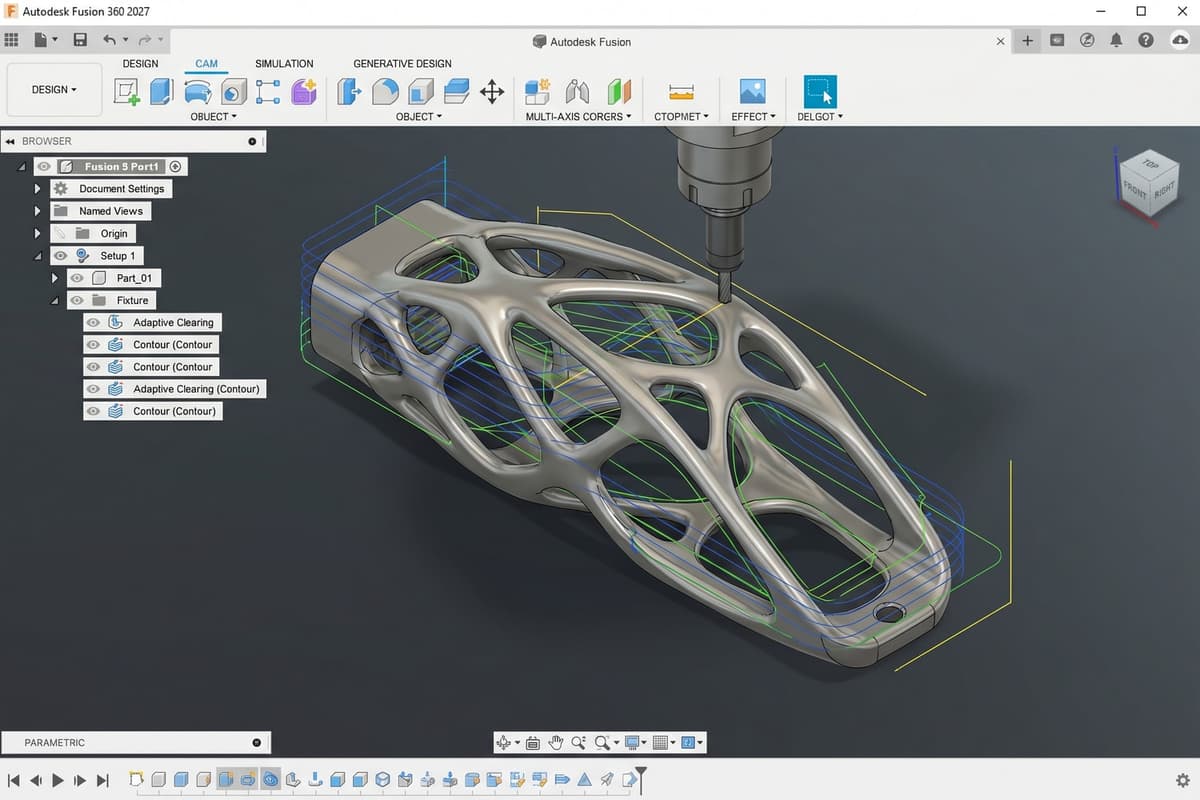1200x800 pixels.
Task: Collapse the Fixture folder arrow
Action: pyautogui.click(x=54, y=300)
